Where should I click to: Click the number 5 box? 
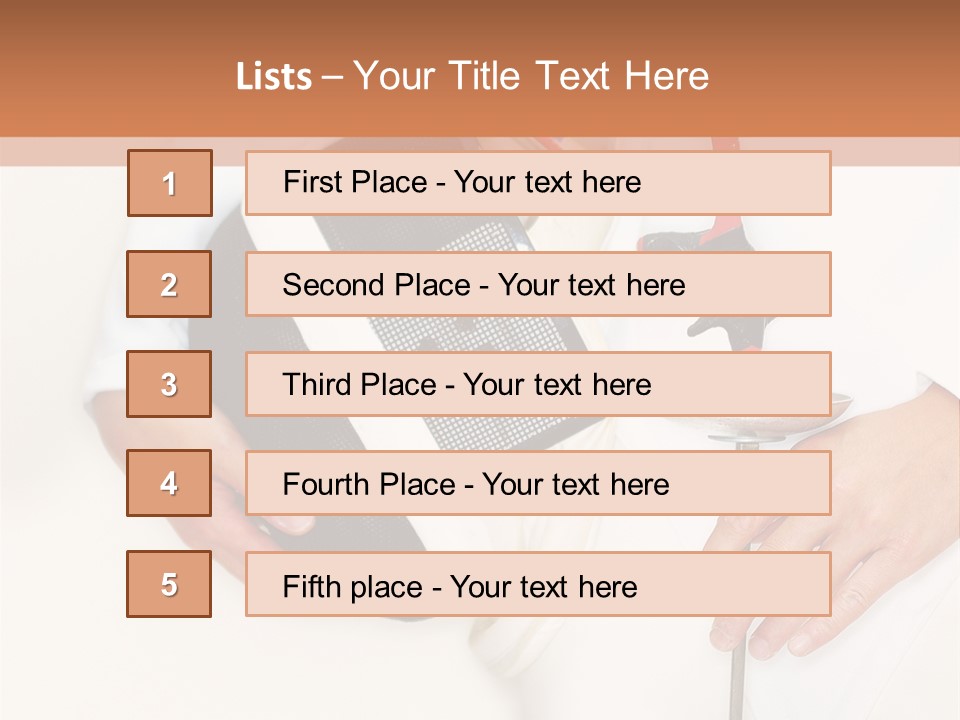(x=169, y=584)
